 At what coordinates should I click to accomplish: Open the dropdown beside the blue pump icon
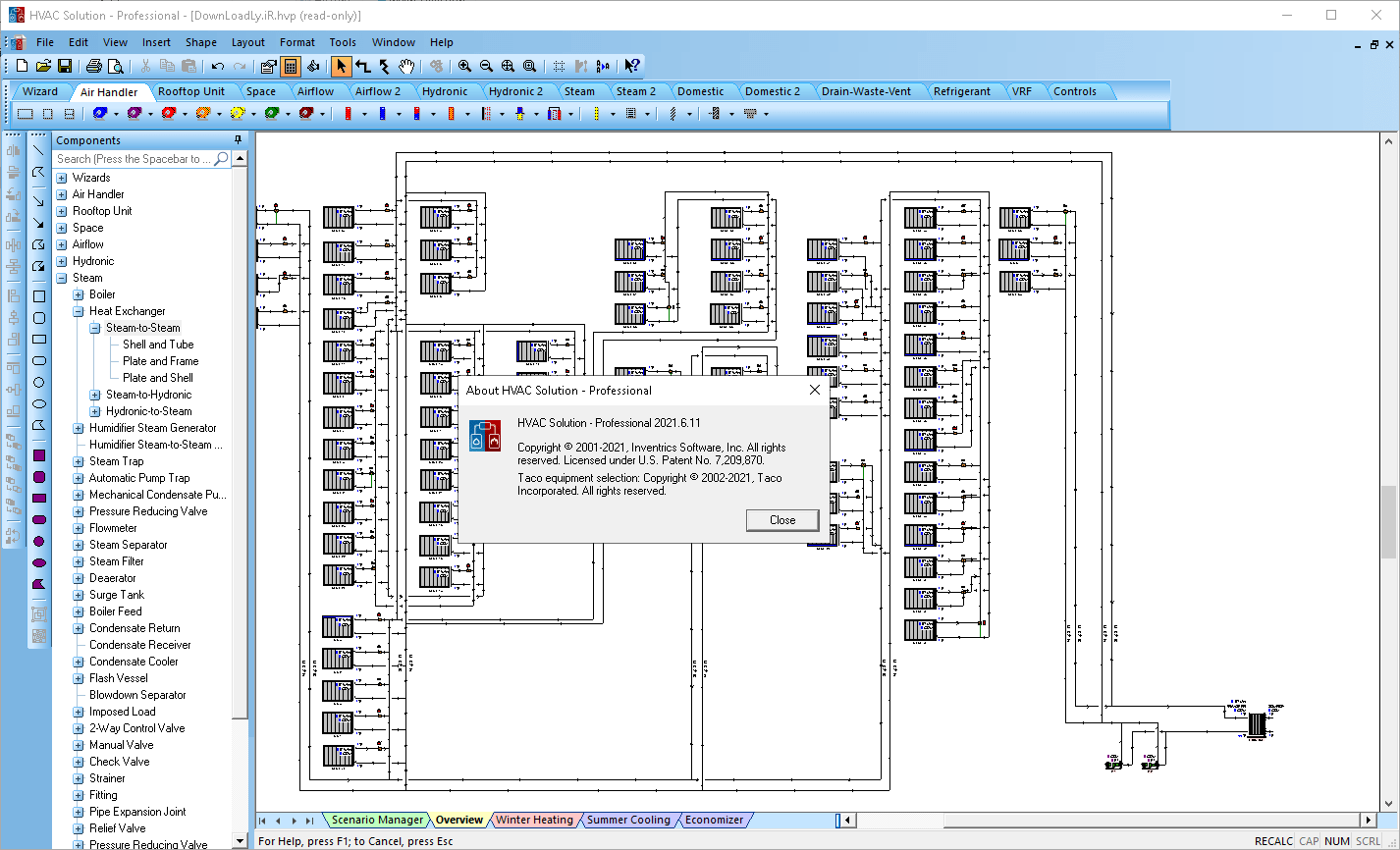click(399, 113)
